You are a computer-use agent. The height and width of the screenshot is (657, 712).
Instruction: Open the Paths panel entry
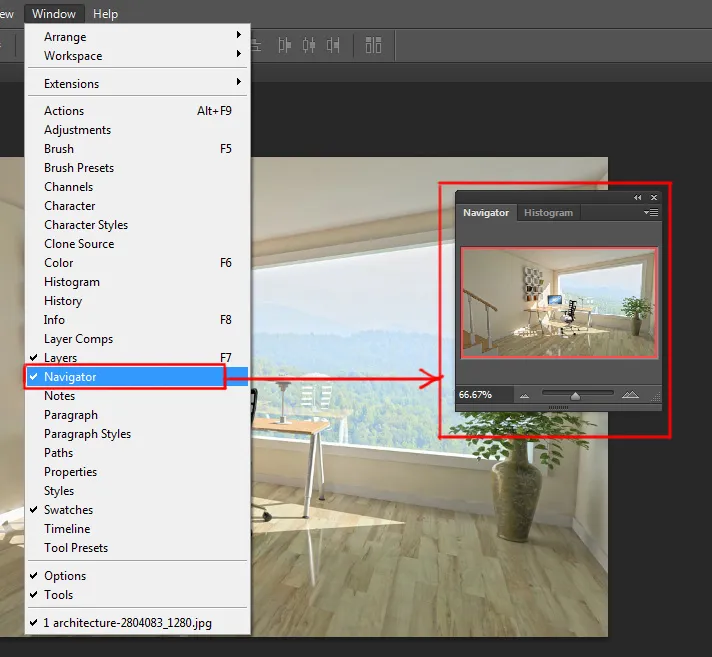138,453
